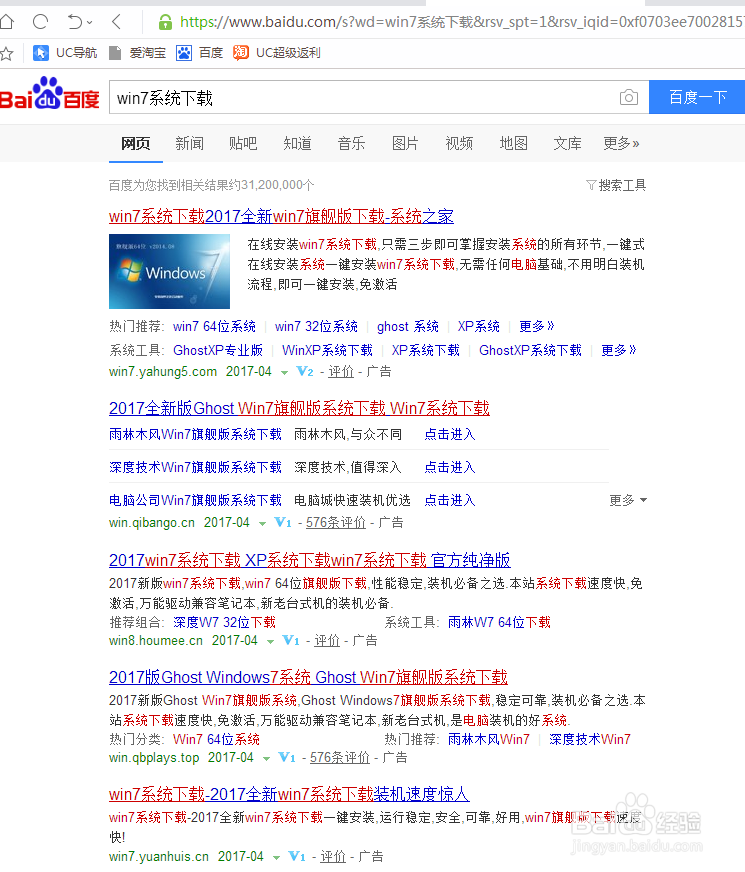Open 2017版Ghost Windows7系统 result title
This screenshot has width=745, height=872.
click(x=309, y=677)
